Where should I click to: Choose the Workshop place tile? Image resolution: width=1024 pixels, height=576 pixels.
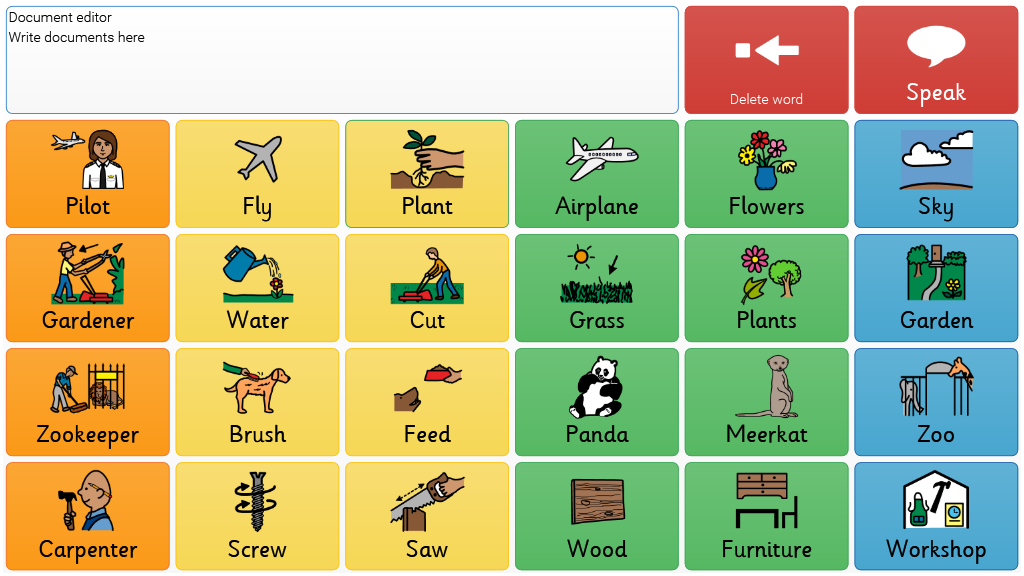(x=936, y=516)
